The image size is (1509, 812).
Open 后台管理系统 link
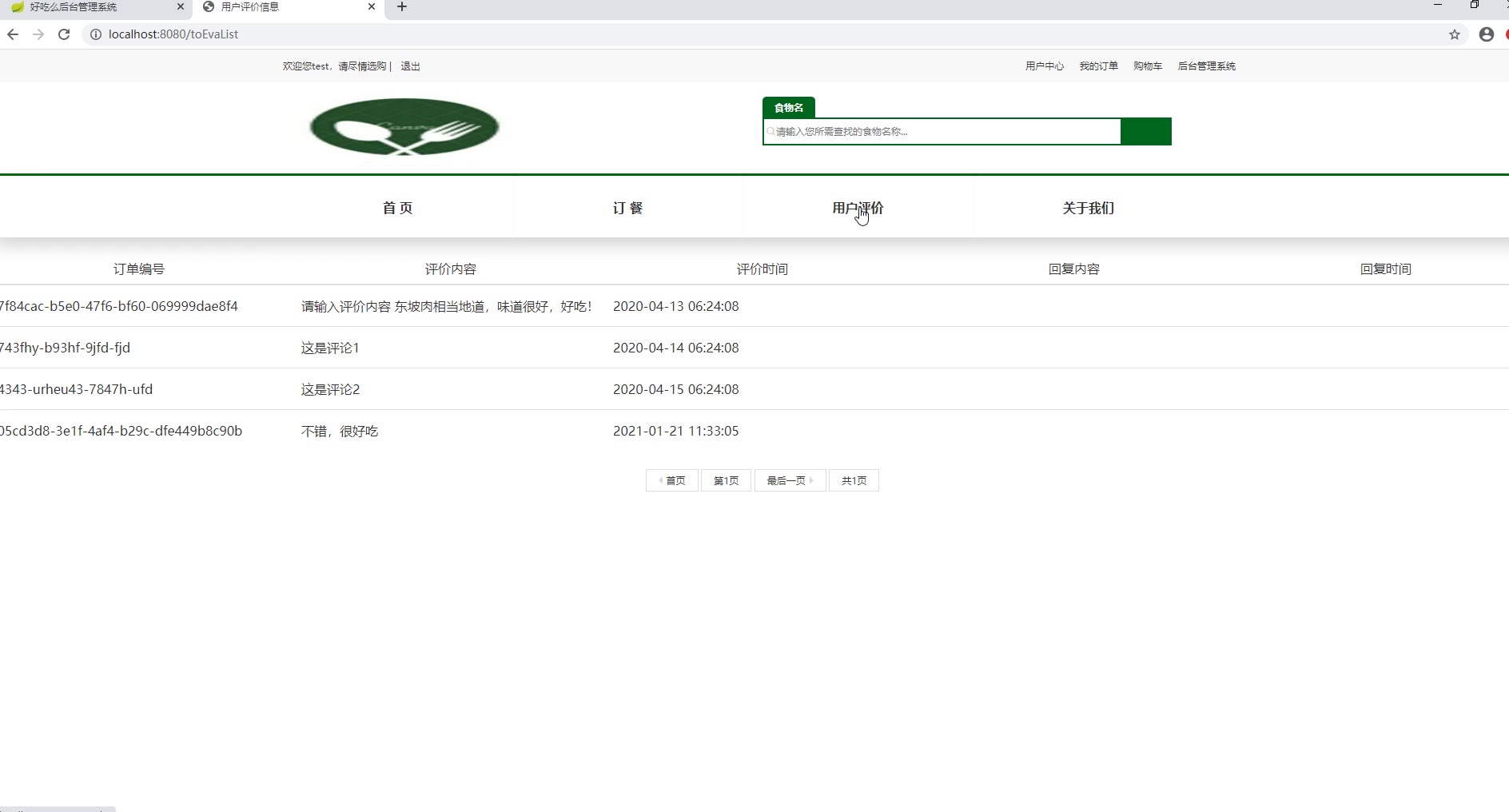[x=1206, y=66]
